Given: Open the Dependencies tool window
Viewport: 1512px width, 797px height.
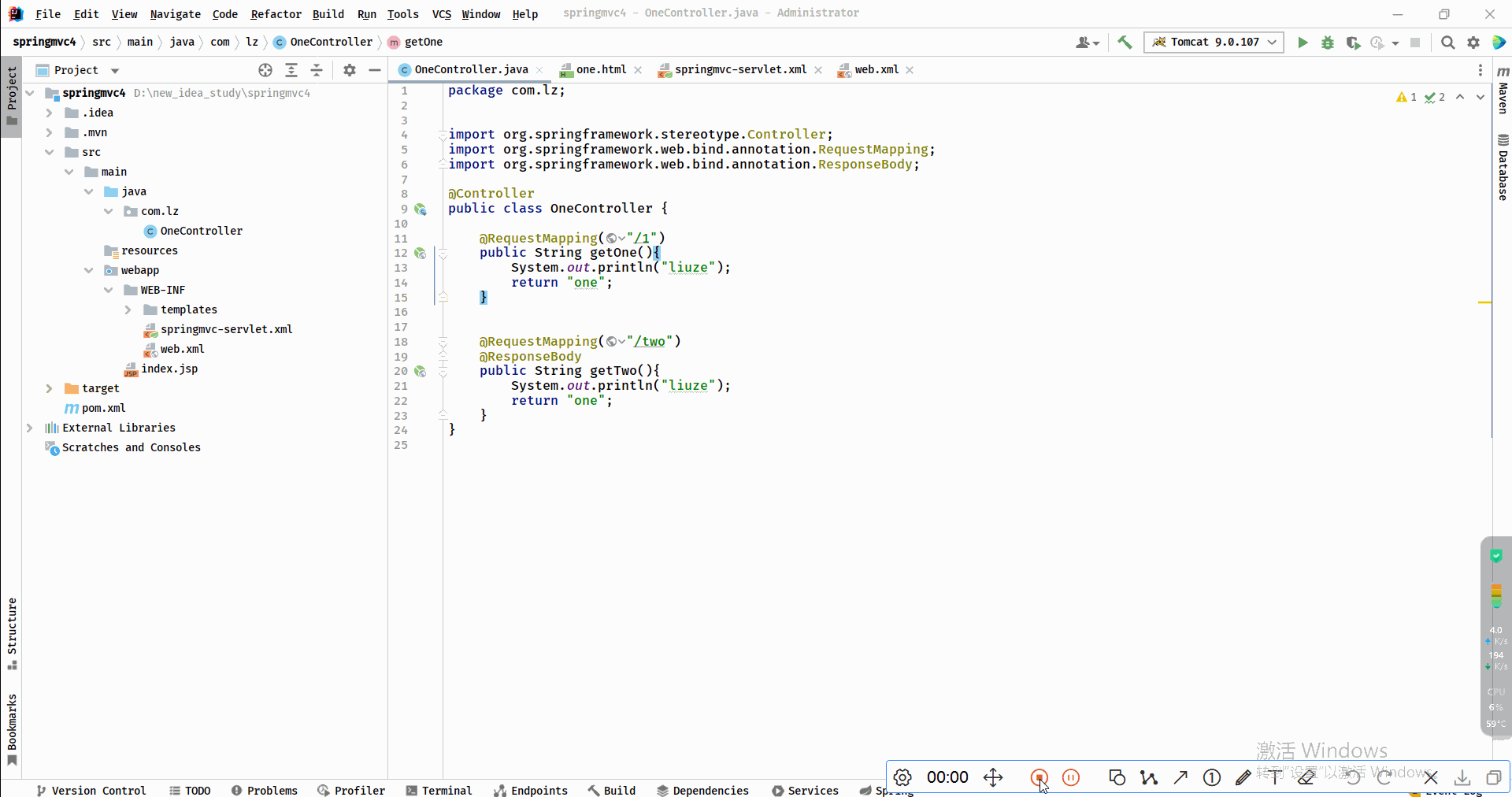Looking at the screenshot, I should tap(702, 790).
